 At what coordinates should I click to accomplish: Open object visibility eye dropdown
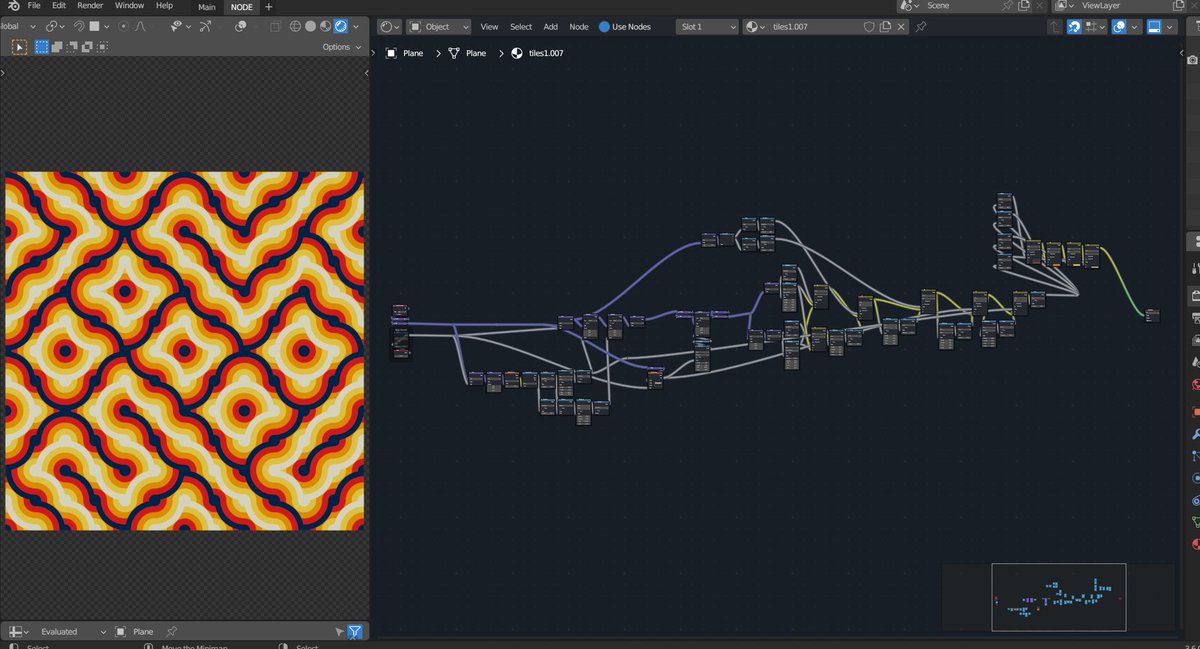180,26
